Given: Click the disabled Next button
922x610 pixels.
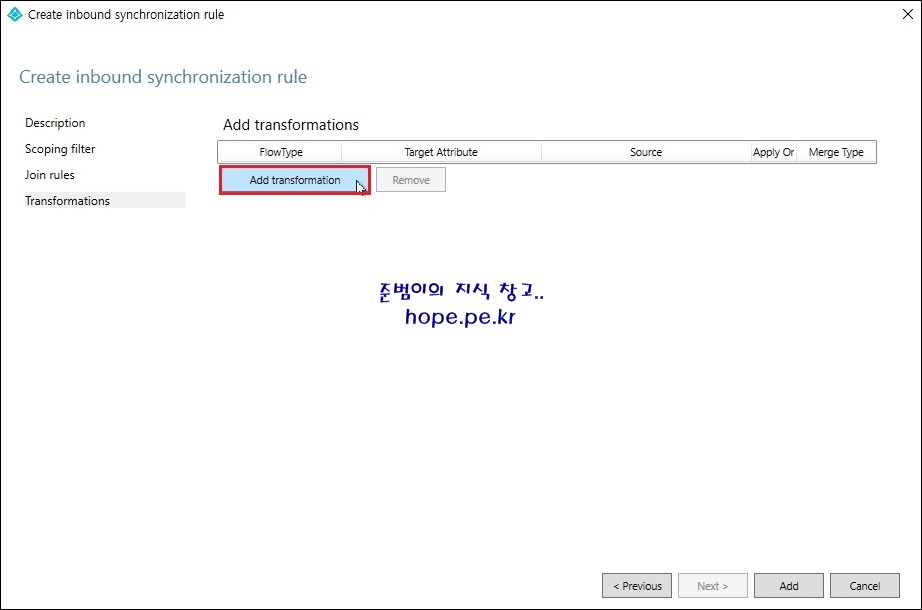Looking at the screenshot, I should coord(713,586).
